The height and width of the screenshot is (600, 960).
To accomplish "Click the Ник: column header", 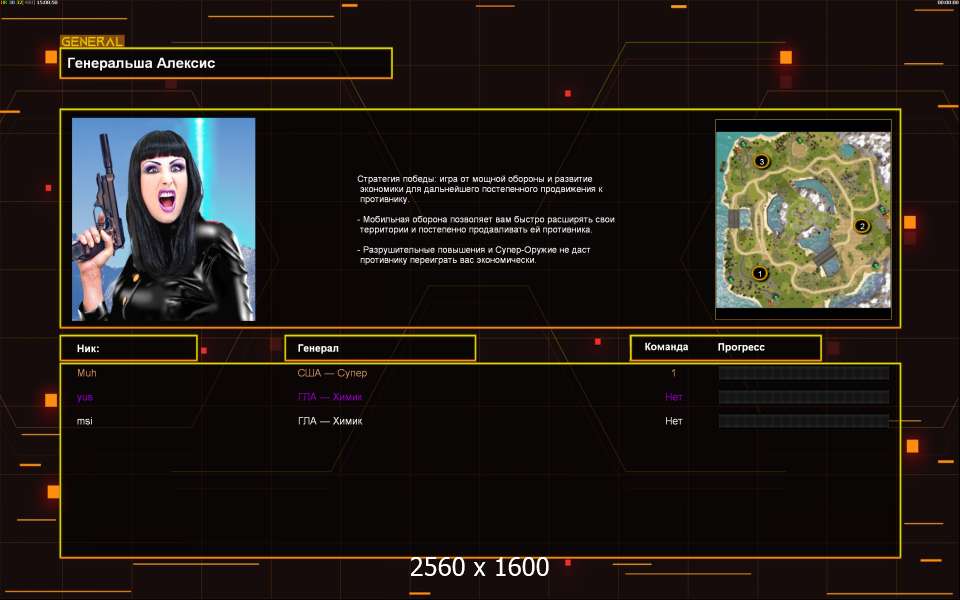I will [x=128, y=348].
